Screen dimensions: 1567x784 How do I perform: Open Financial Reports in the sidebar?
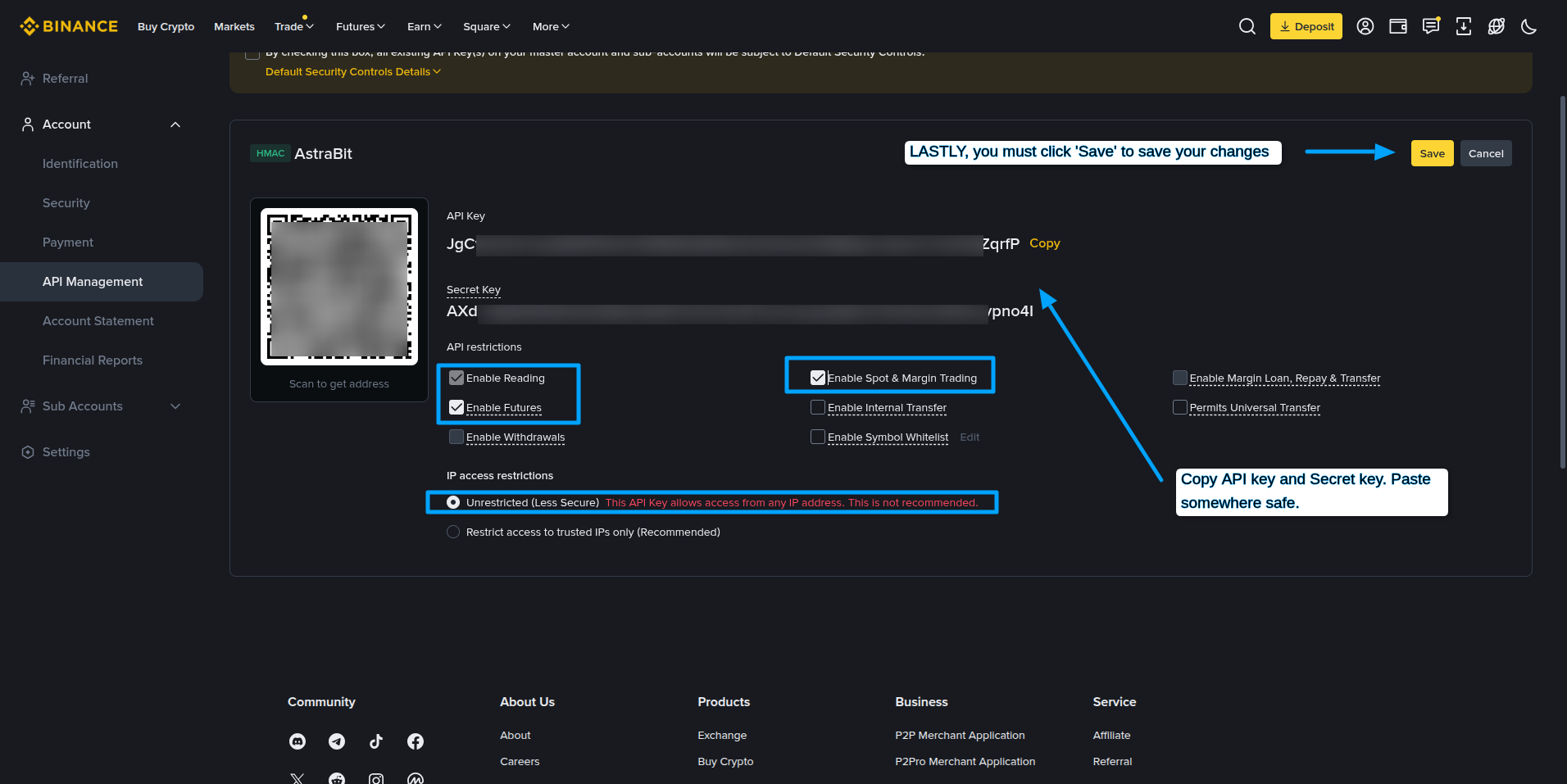coord(93,360)
